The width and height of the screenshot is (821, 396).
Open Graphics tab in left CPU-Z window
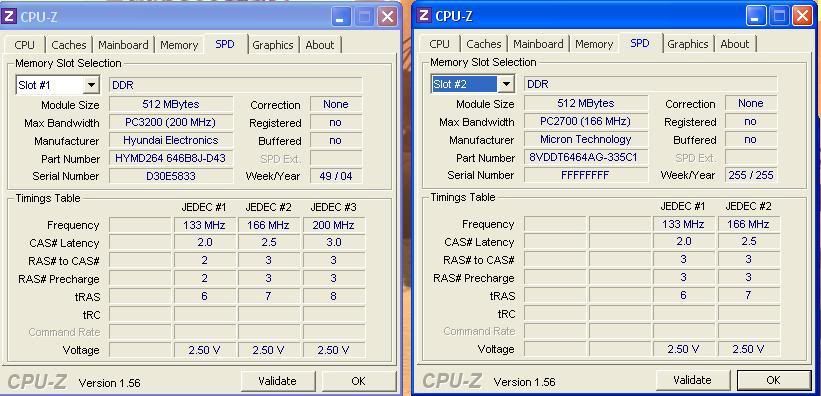273,45
